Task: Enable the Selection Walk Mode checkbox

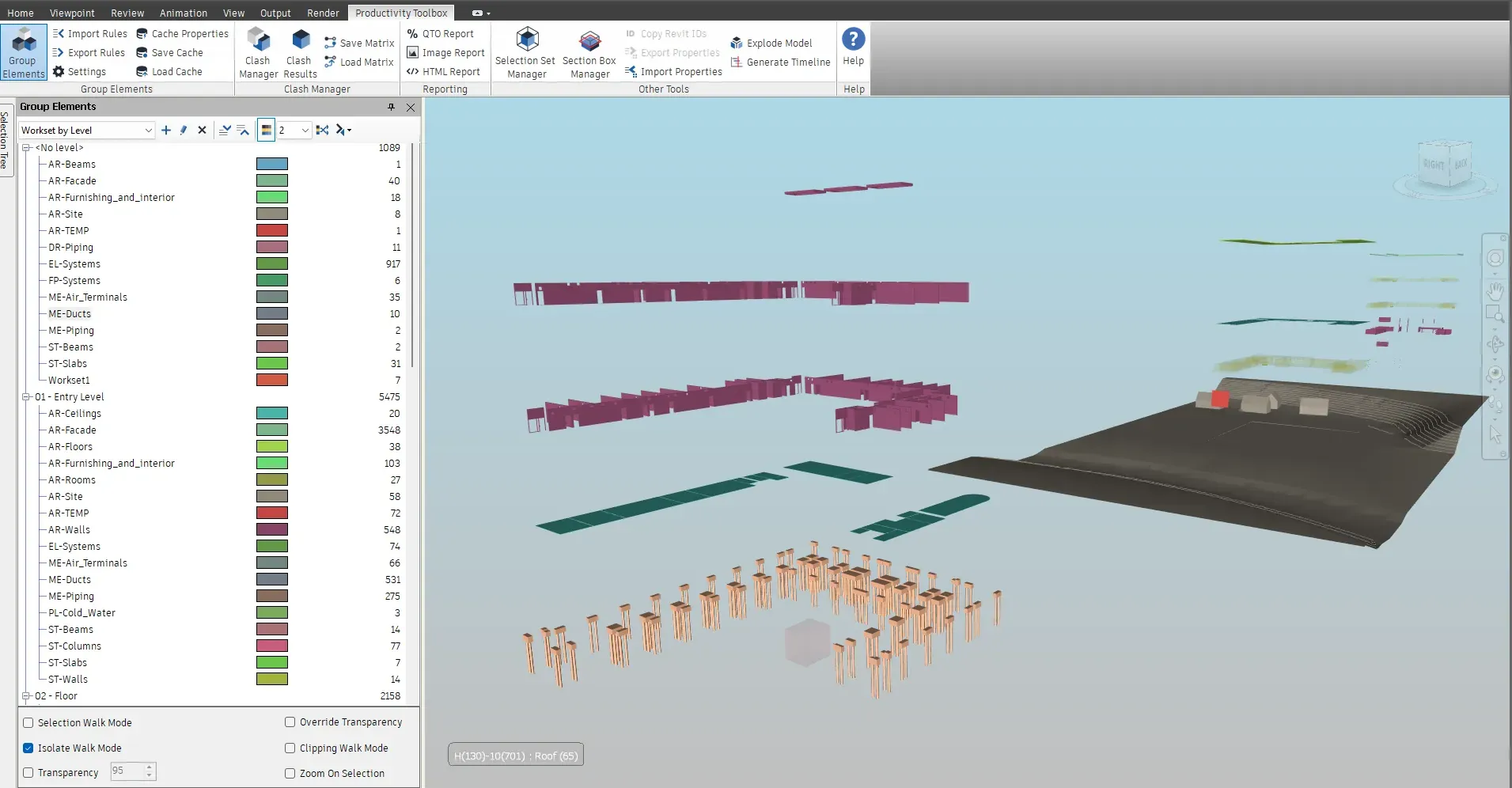Action: click(28, 722)
